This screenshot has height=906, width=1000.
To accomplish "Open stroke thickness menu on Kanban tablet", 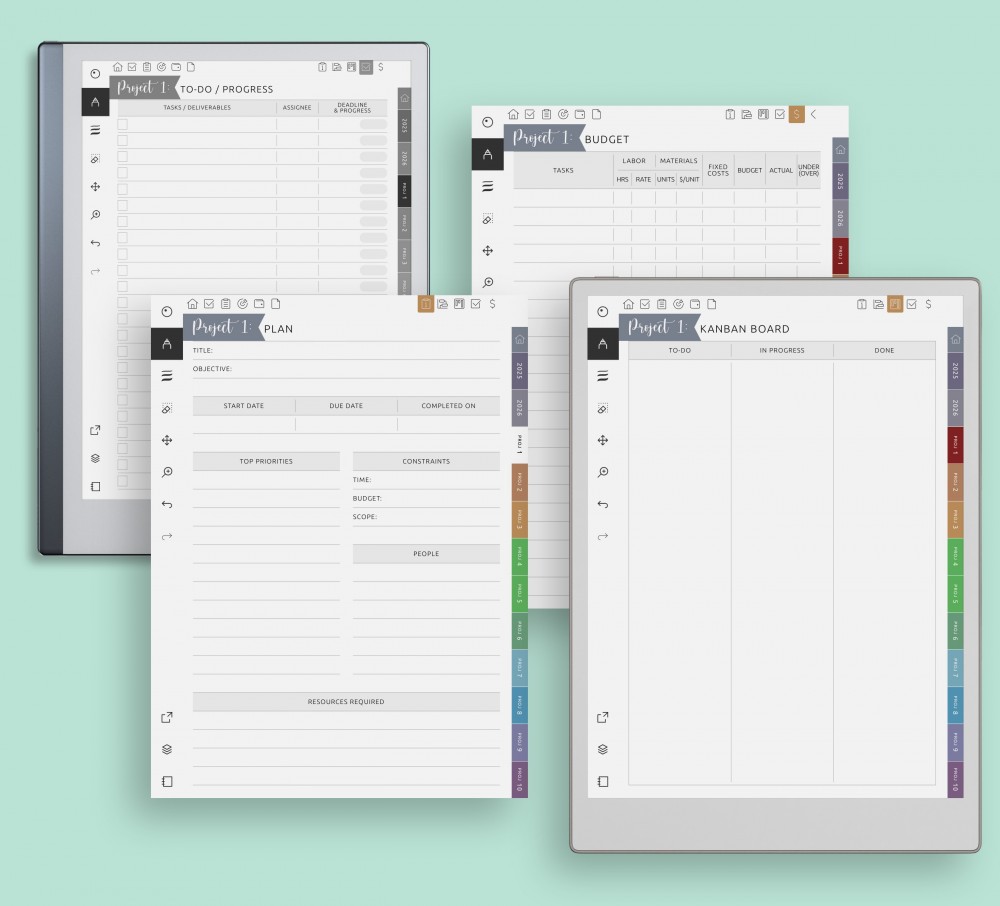I will pyautogui.click(x=602, y=376).
